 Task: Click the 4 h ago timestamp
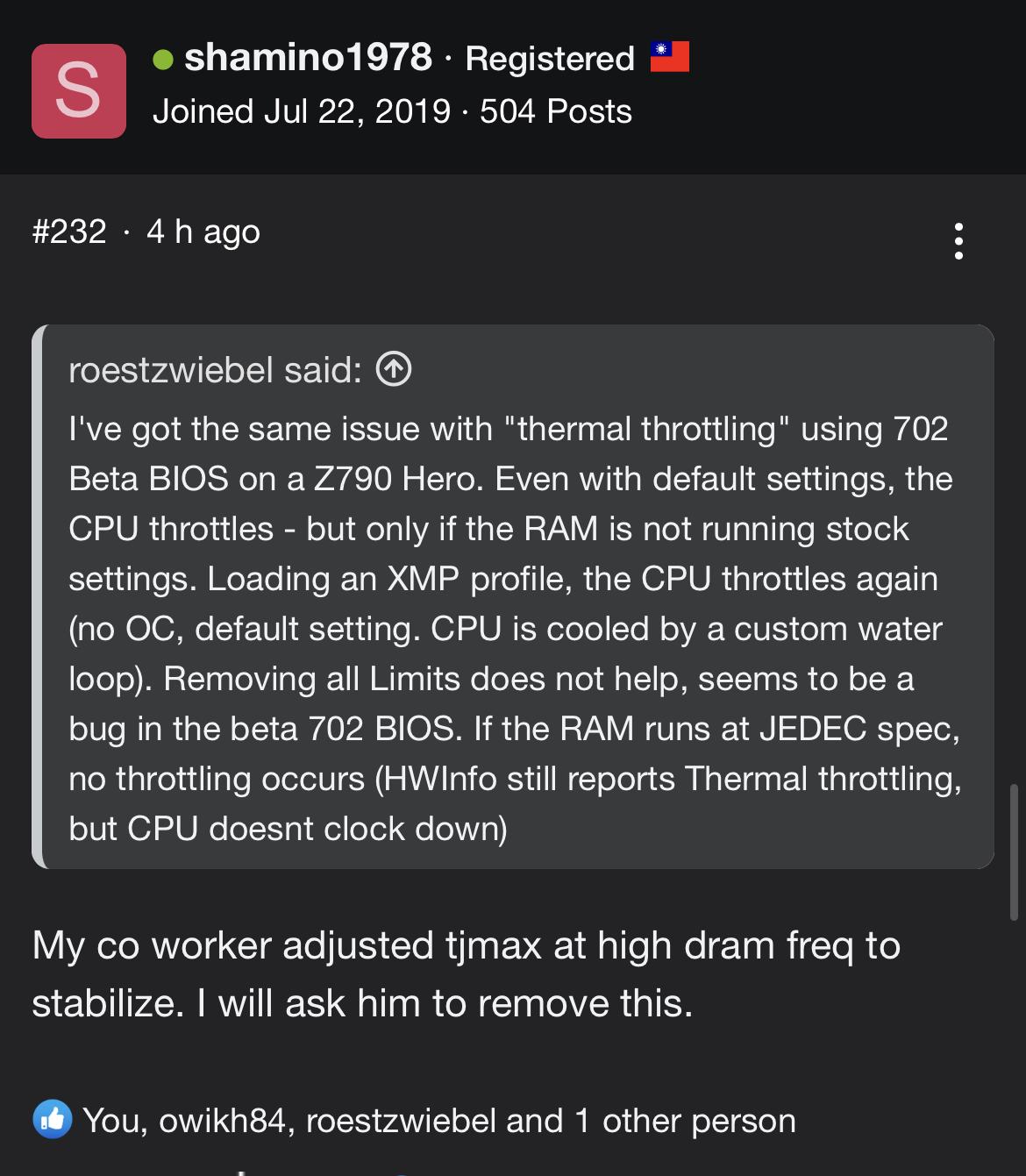[203, 232]
